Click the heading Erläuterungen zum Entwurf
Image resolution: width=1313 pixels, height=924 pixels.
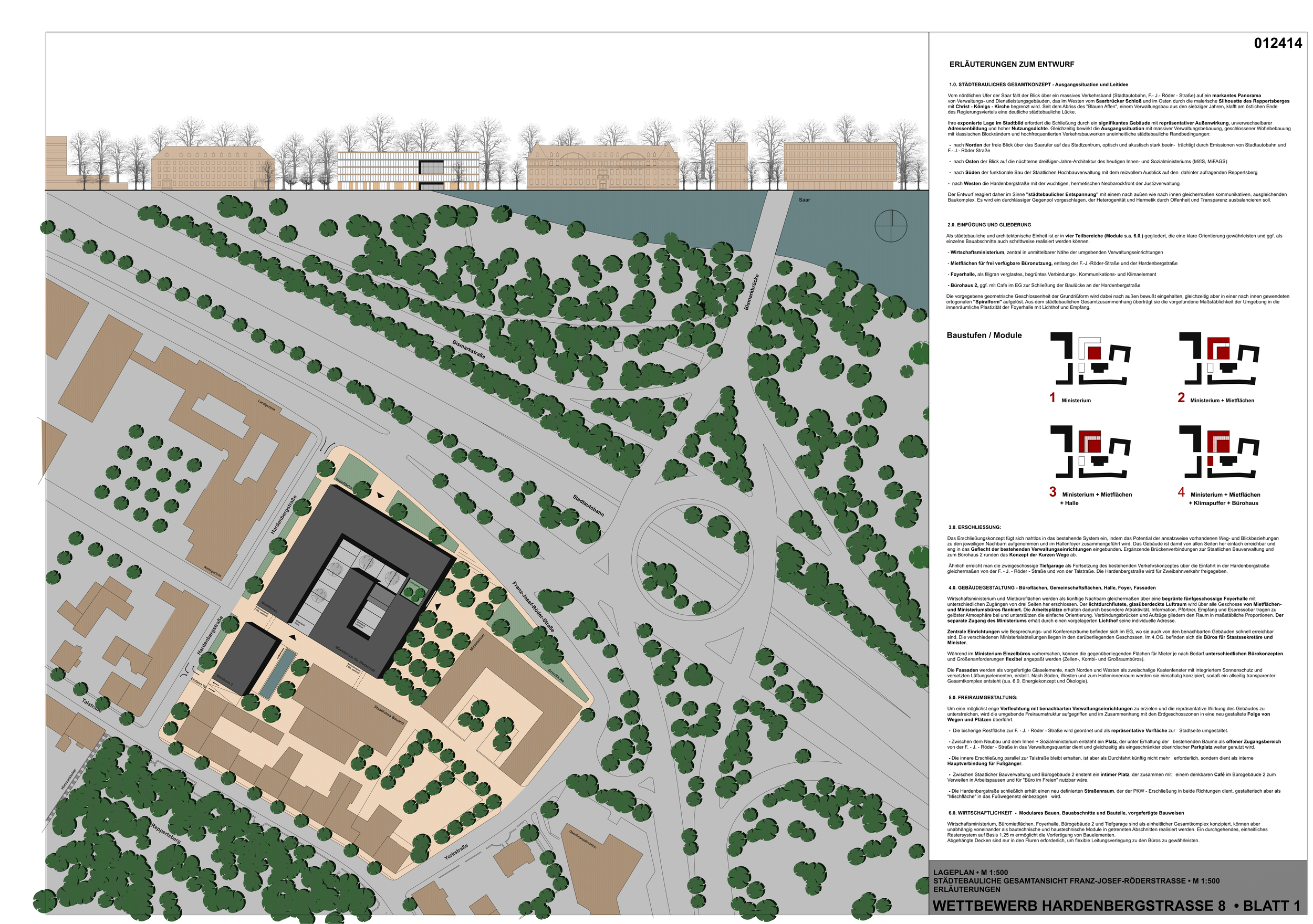click(1011, 65)
